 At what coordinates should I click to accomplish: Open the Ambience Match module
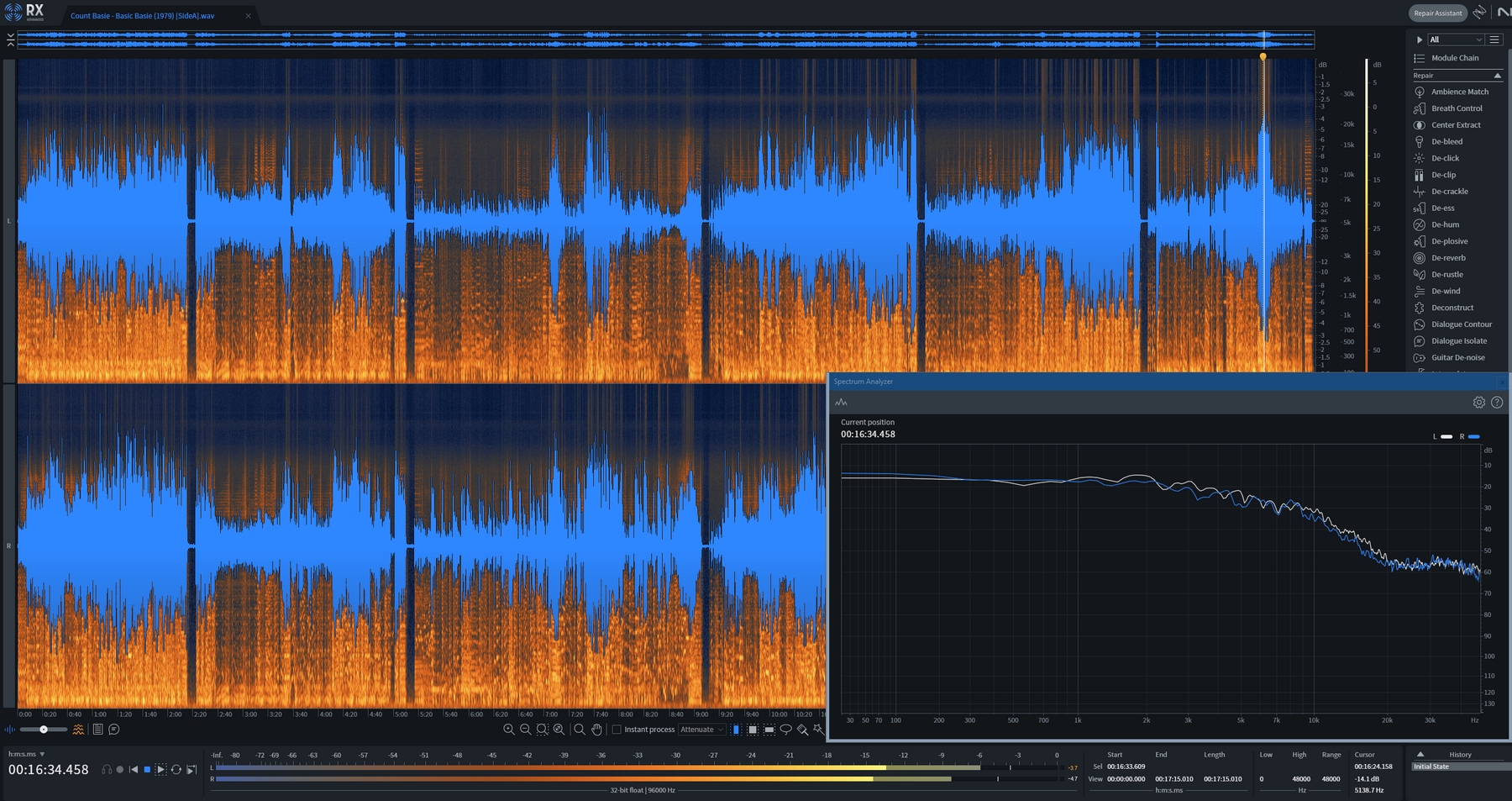(1459, 92)
